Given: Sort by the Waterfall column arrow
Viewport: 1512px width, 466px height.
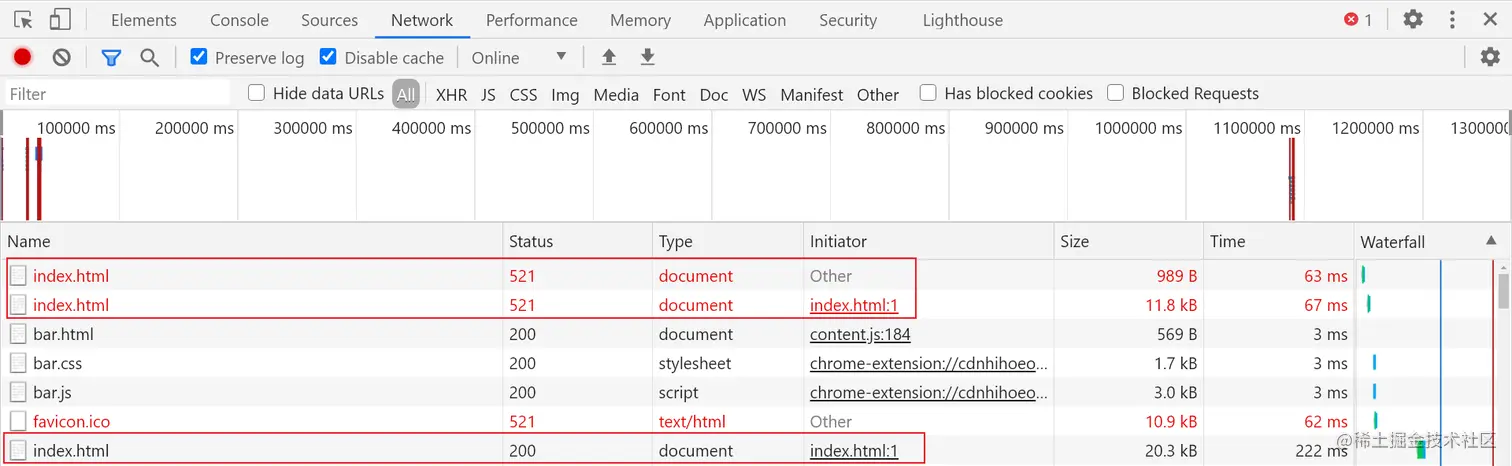Looking at the screenshot, I should [x=1491, y=241].
